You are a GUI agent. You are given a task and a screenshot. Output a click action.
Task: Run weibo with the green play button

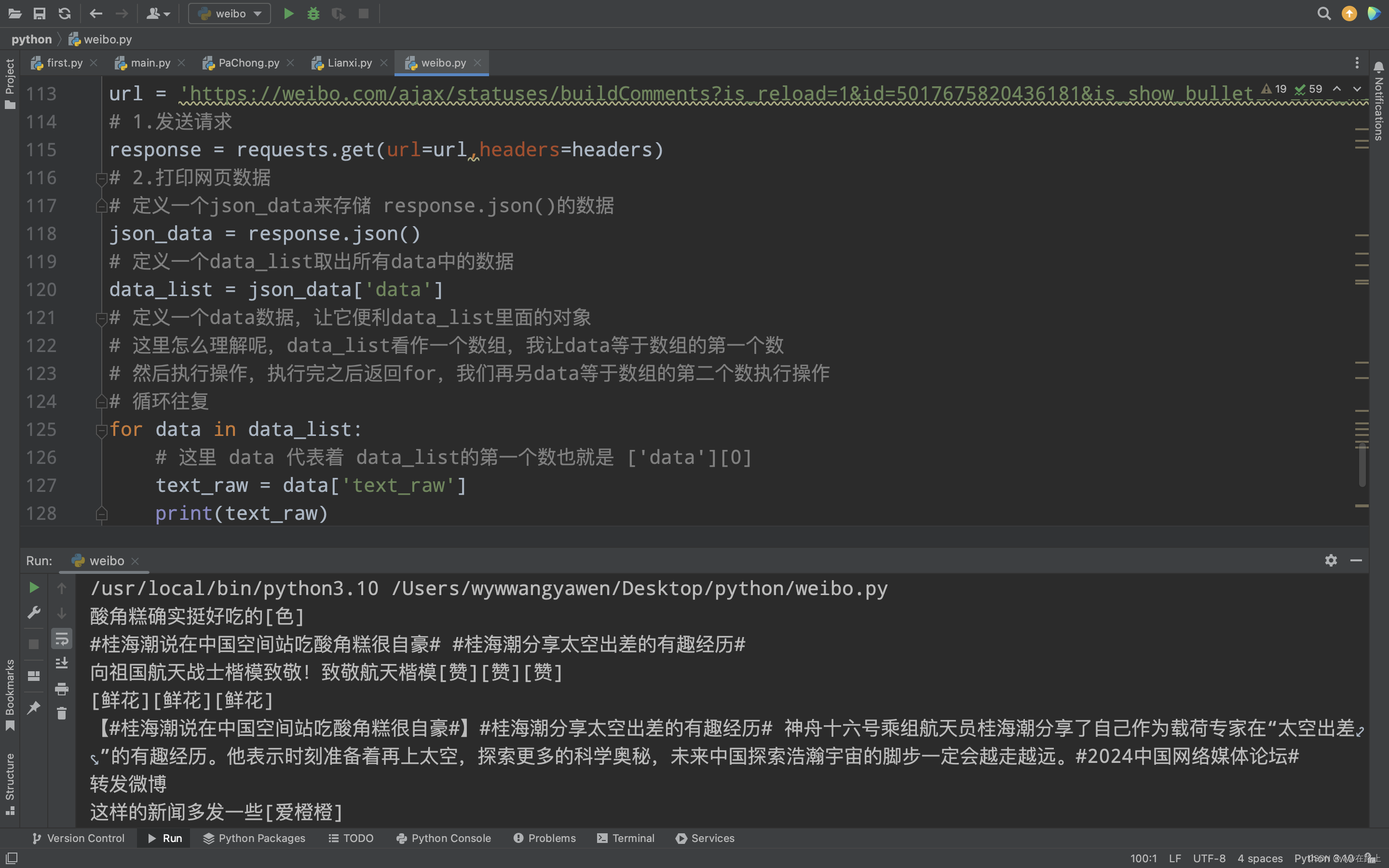tap(289, 13)
